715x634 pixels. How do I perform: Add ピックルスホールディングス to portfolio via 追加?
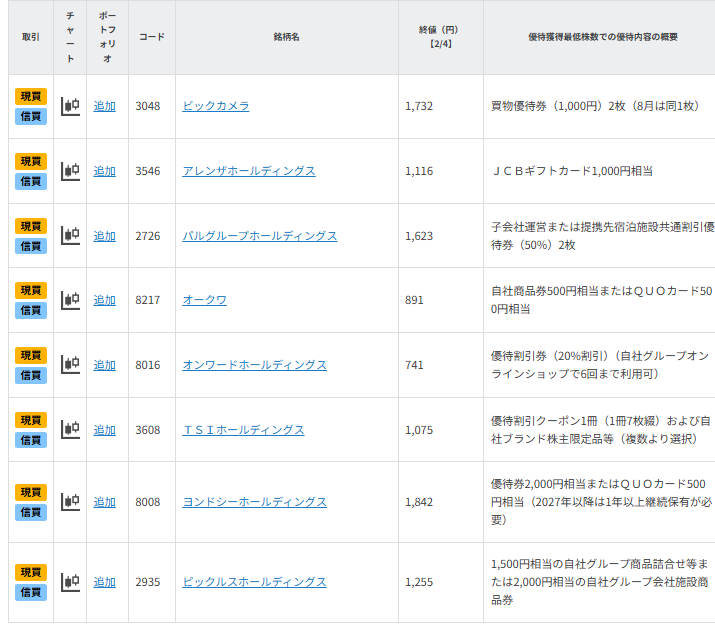[x=104, y=582]
